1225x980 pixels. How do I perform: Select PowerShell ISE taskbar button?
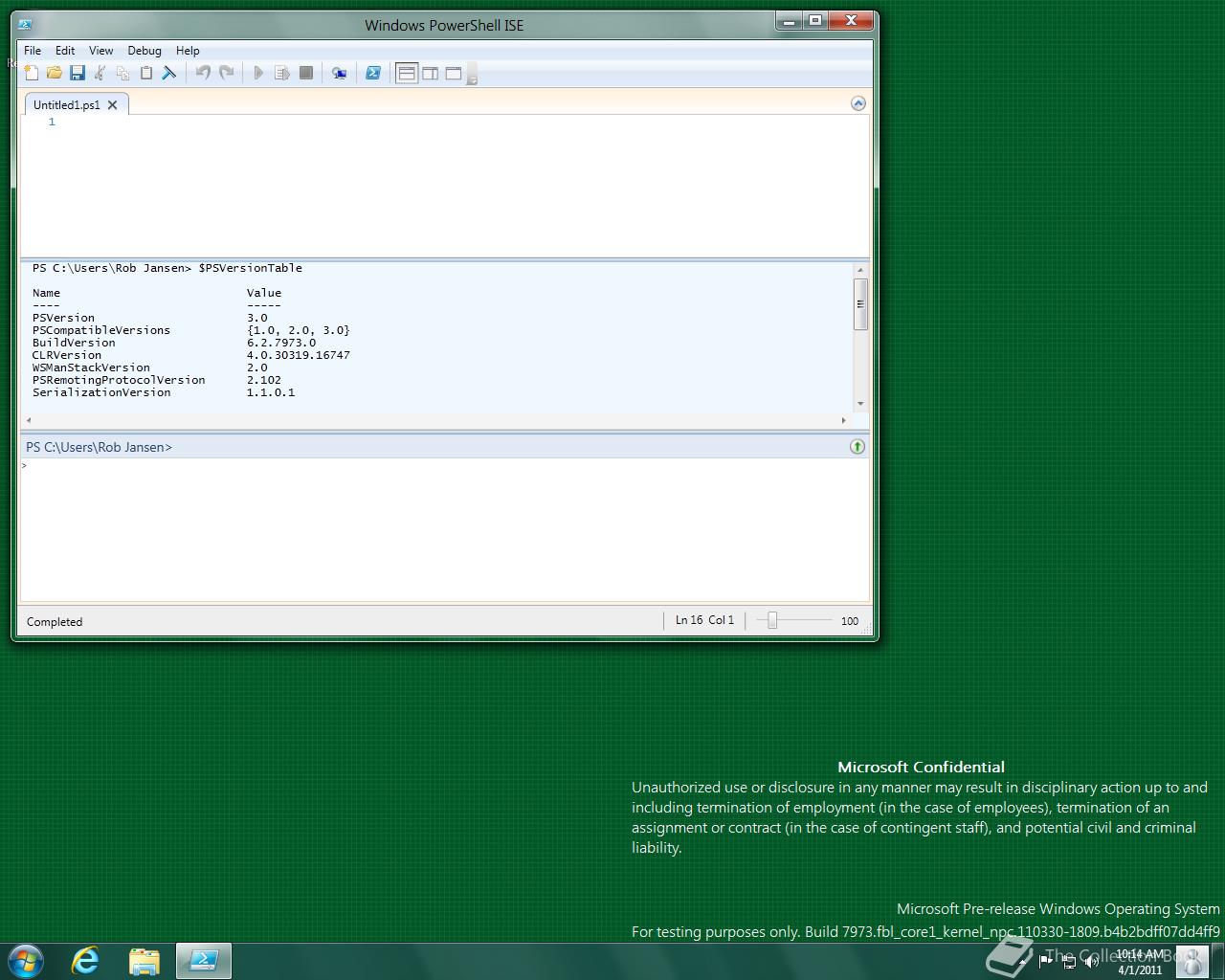tap(203, 961)
